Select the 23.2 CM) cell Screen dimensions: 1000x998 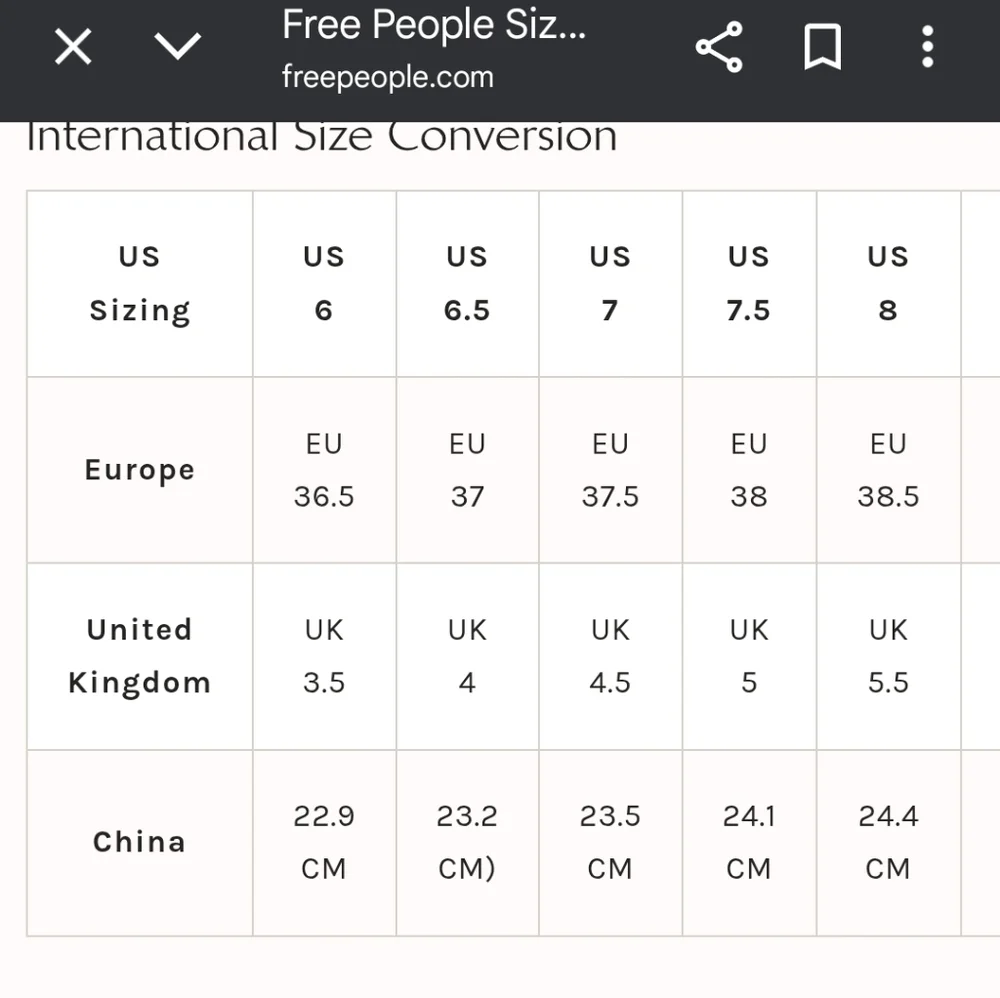tap(467, 842)
